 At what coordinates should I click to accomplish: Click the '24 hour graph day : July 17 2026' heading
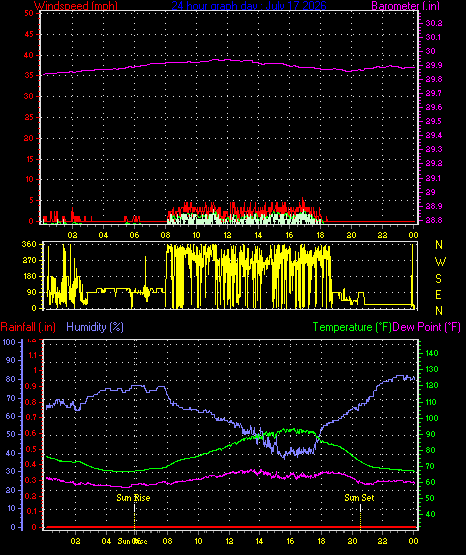tap(249, 5)
